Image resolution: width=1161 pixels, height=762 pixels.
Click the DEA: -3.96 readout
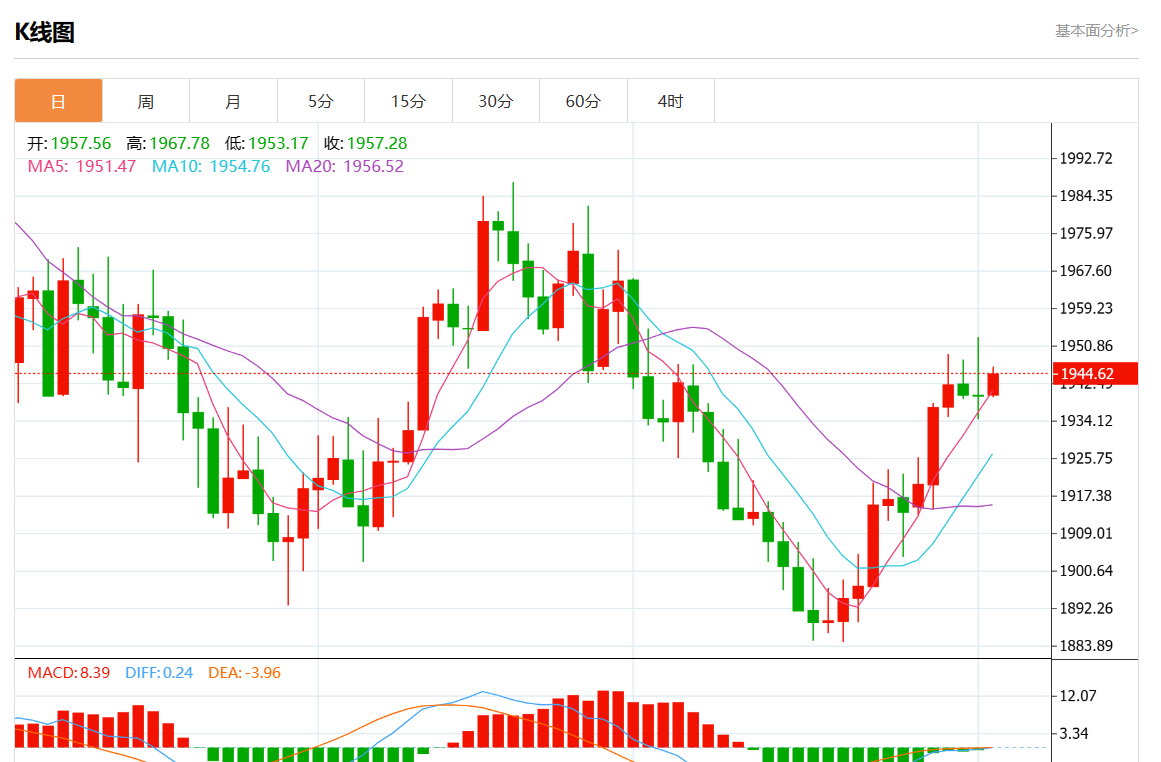244,672
